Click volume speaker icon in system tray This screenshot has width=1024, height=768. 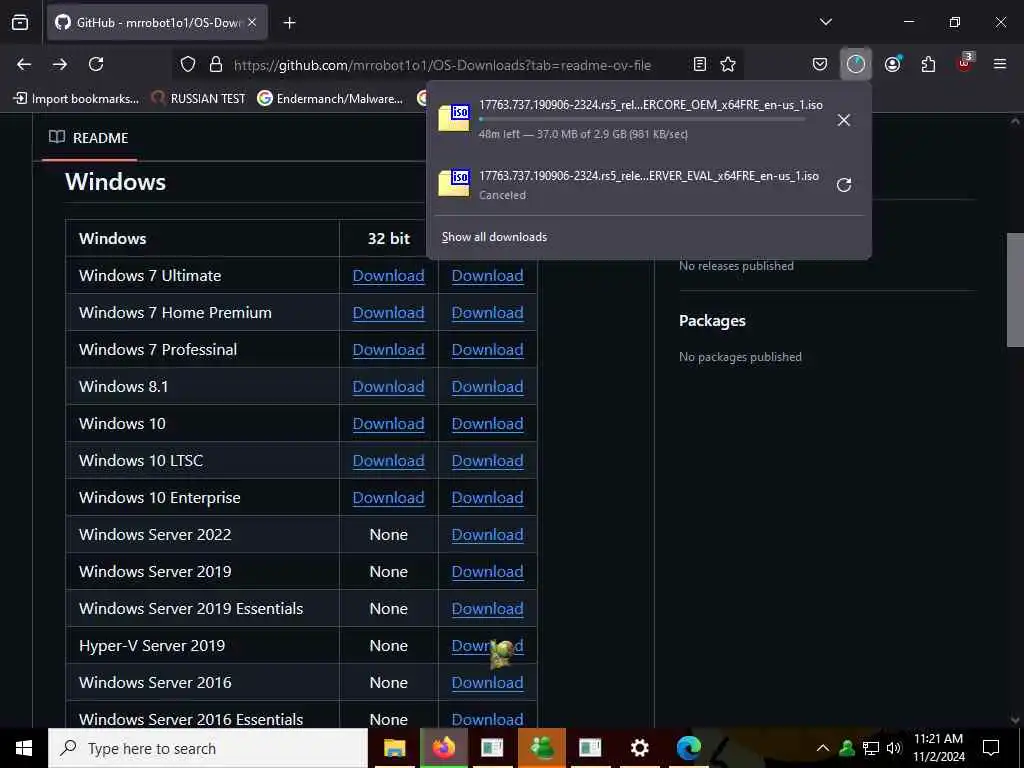[x=894, y=748]
